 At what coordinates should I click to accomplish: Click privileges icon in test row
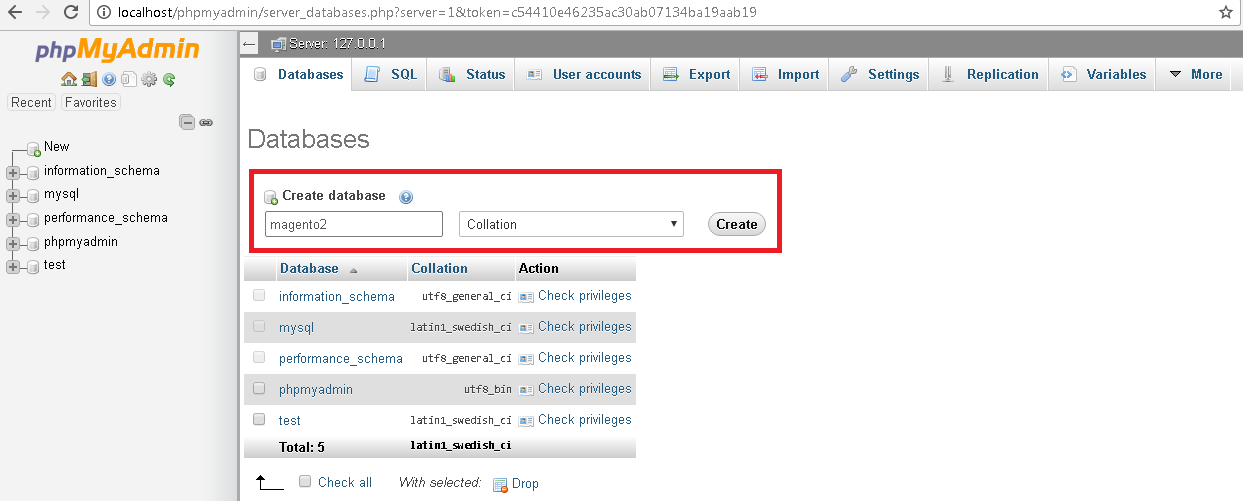(526, 421)
